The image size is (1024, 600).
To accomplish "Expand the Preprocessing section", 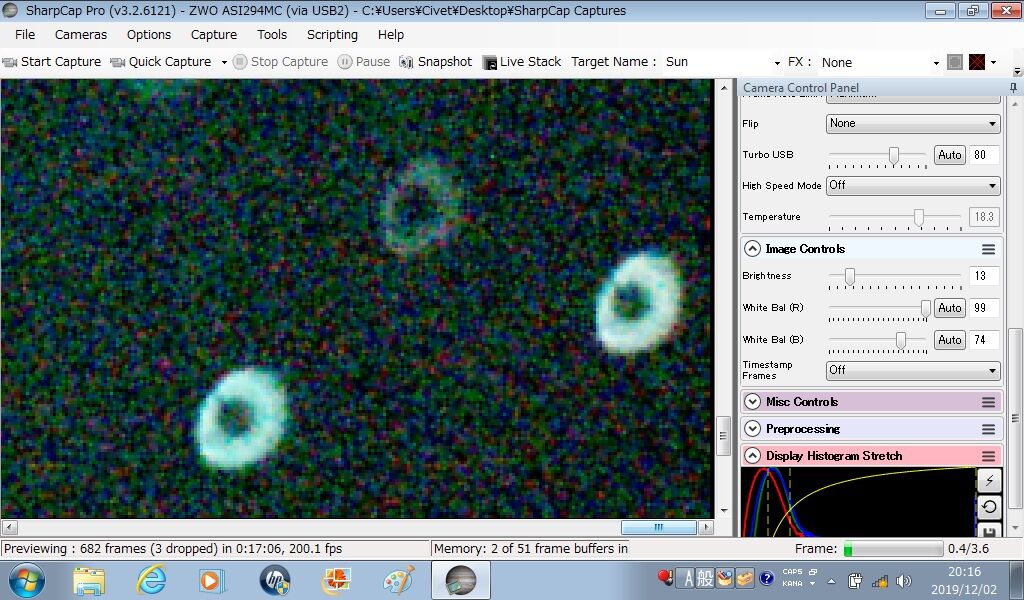I will [752, 428].
